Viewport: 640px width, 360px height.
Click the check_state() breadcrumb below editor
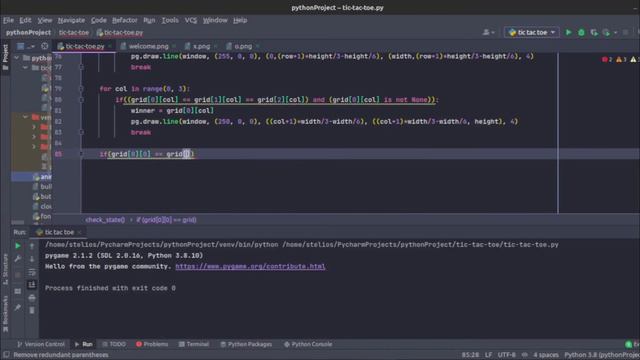pyautogui.click(x=105, y=220)
